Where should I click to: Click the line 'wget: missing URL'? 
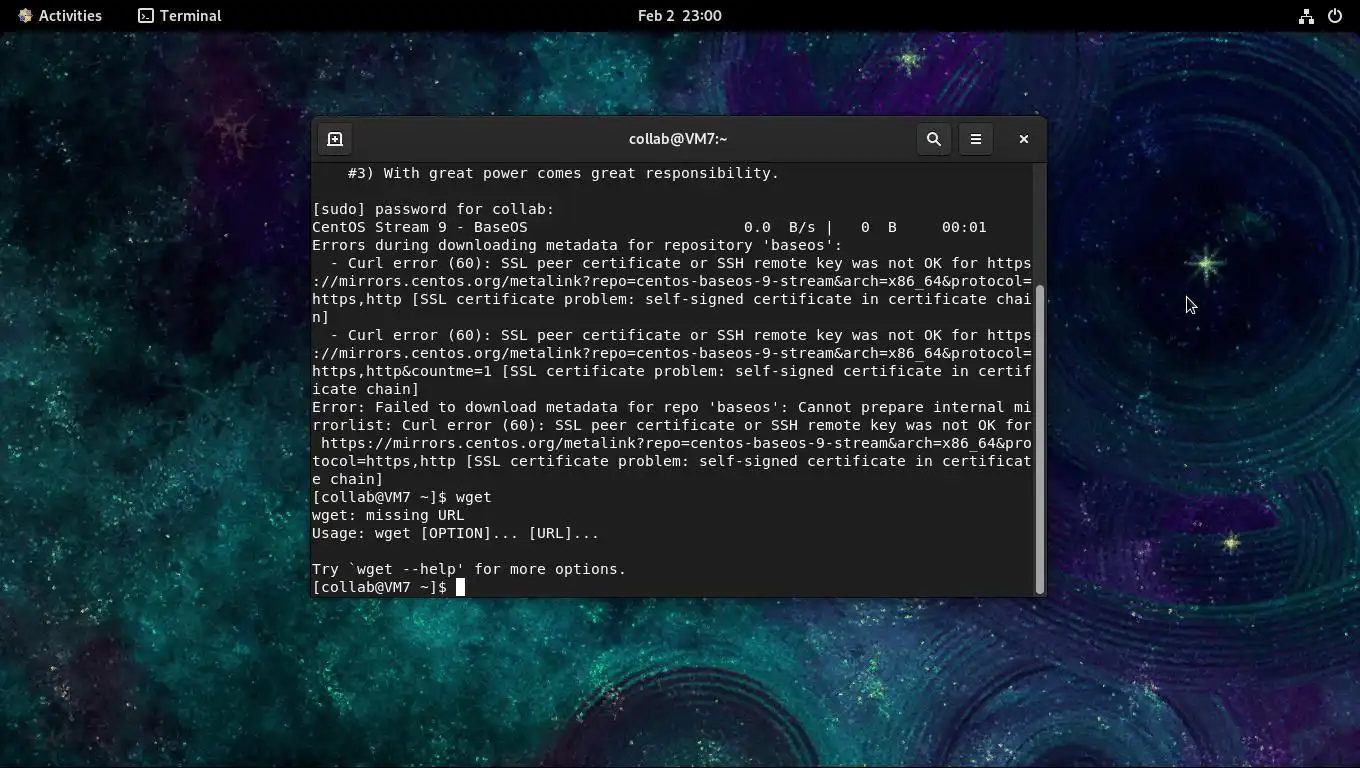(388, 515)
